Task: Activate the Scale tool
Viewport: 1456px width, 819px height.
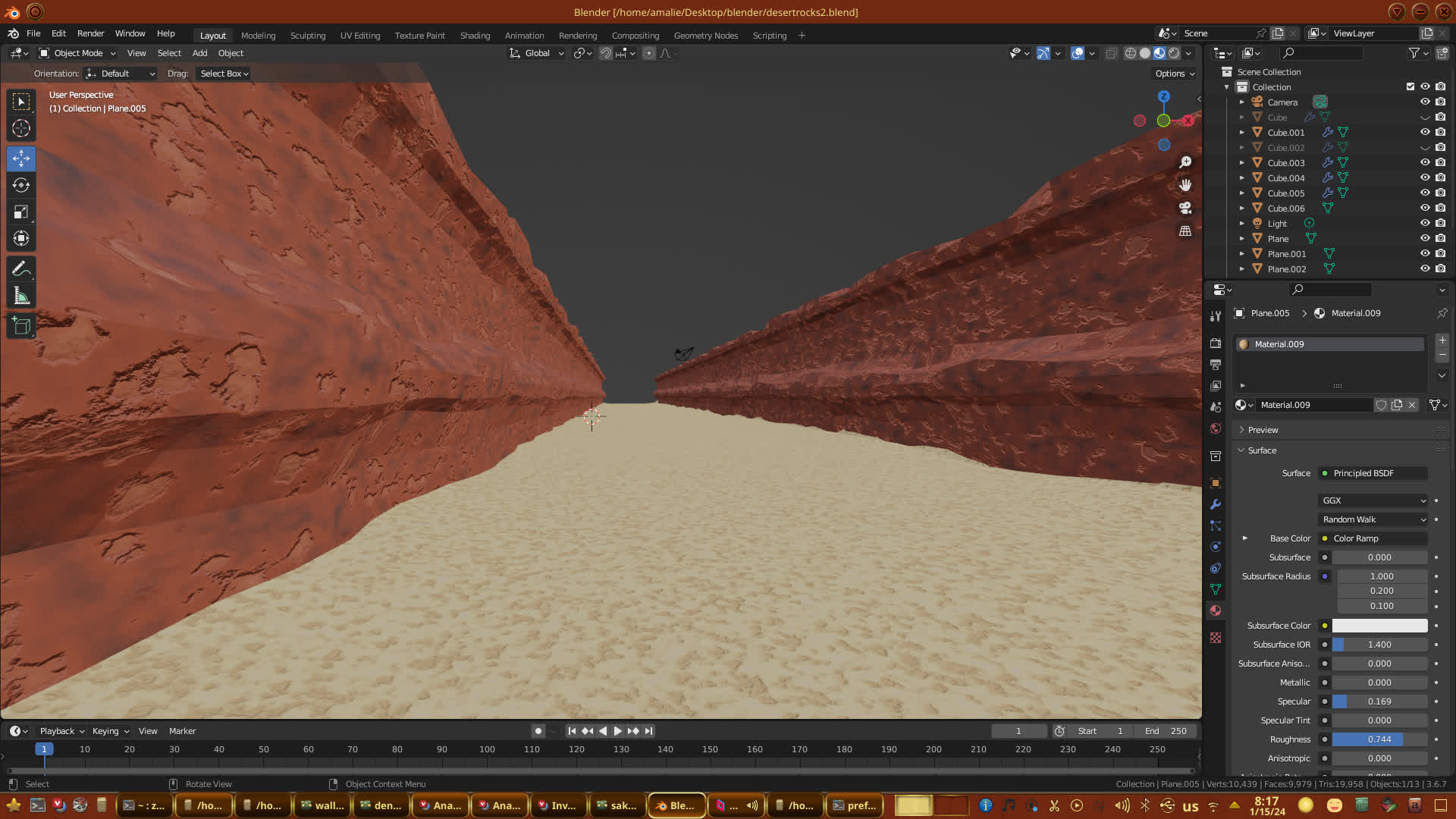Action: (21, 212)
